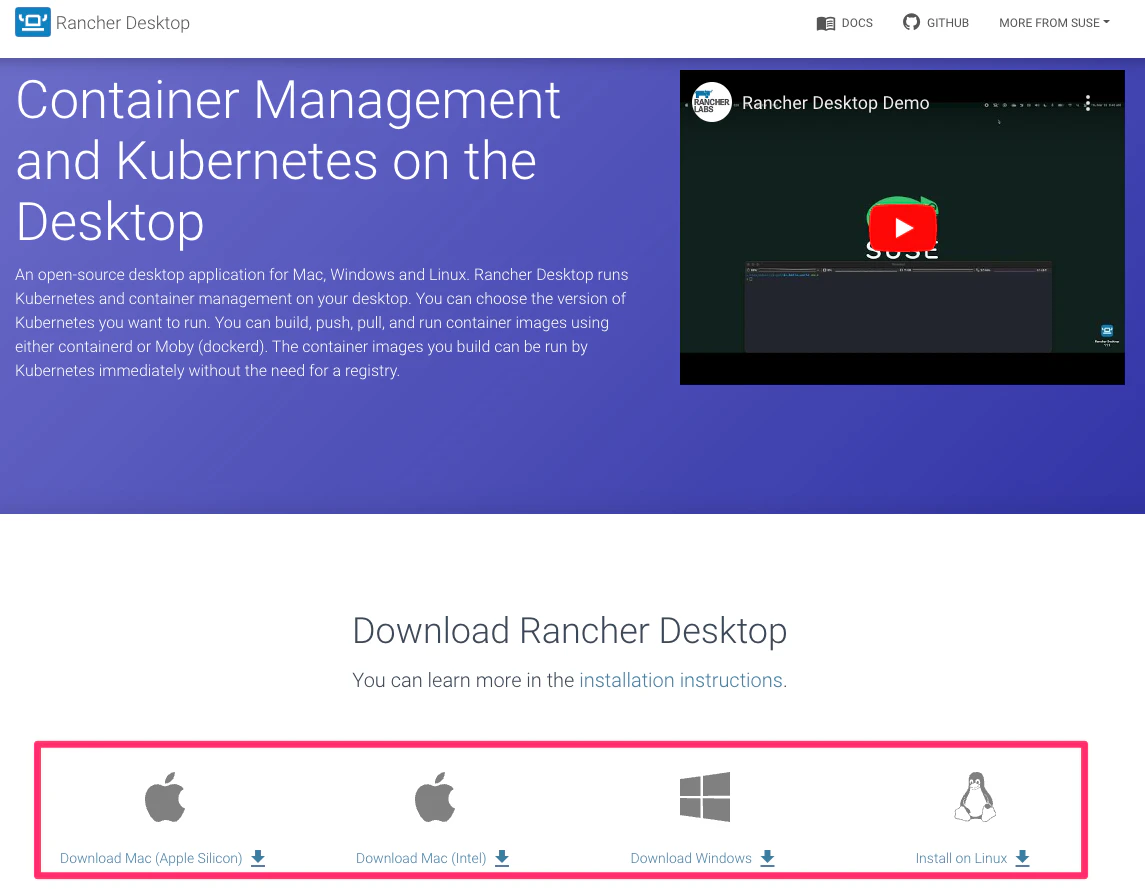Click the DOCS book icon
This screenshot has width=1145, height=889.
tap(826, 23)
